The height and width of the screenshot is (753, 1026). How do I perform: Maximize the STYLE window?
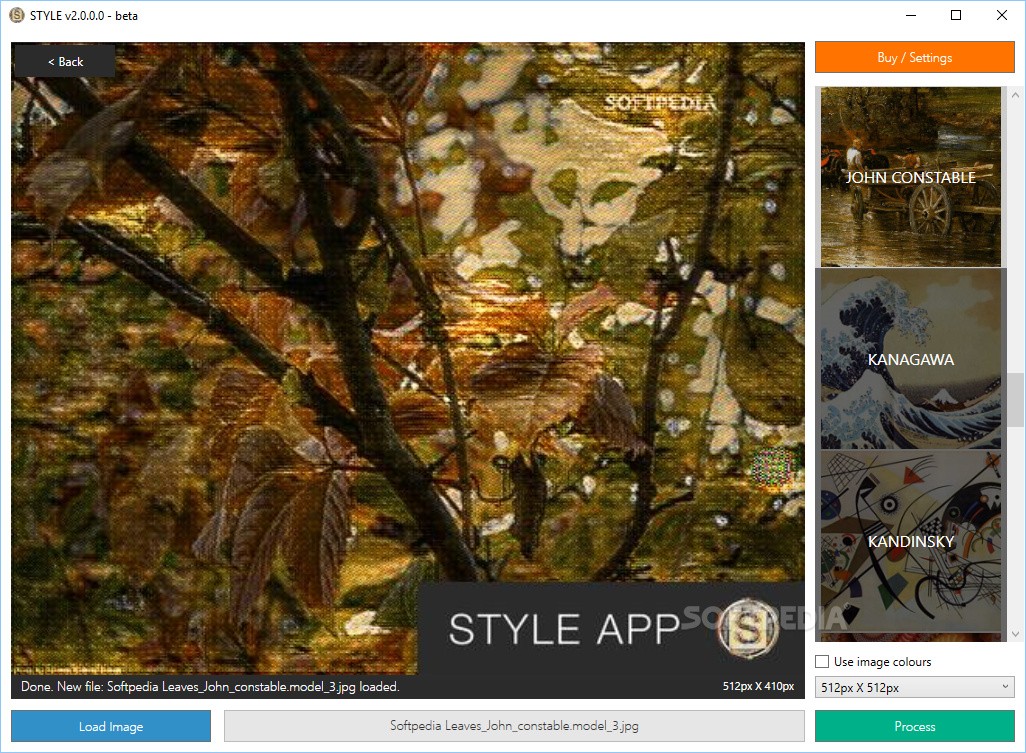click(x=955, y=15)
